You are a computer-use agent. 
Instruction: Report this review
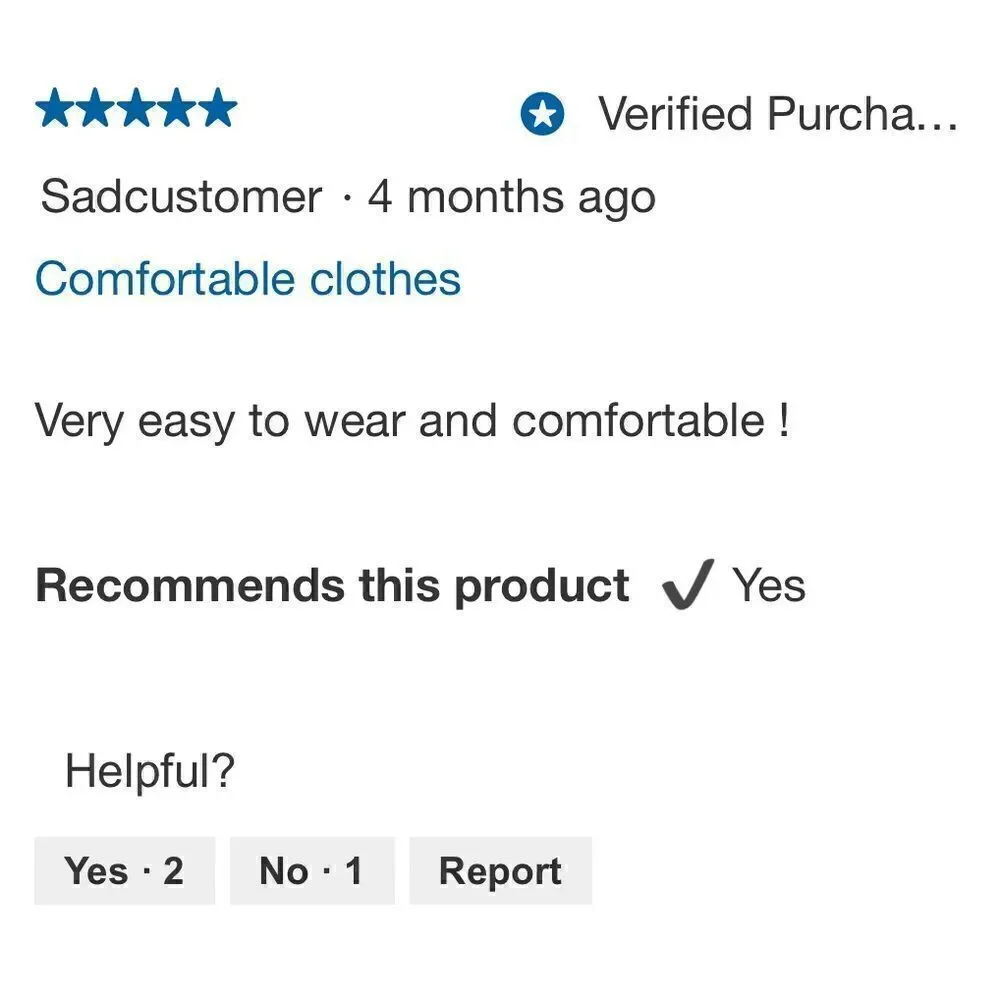pos(501,871)
